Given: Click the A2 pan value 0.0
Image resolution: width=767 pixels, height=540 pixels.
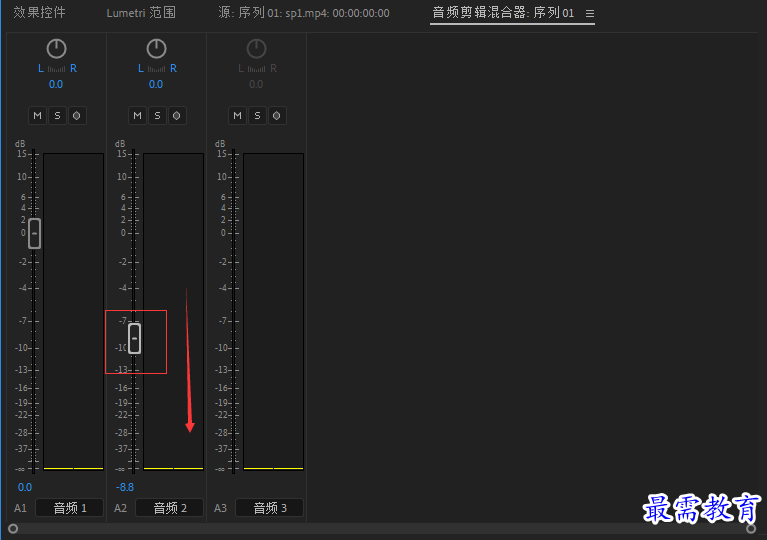Looking at the screenshot, I should coord(156,84).
